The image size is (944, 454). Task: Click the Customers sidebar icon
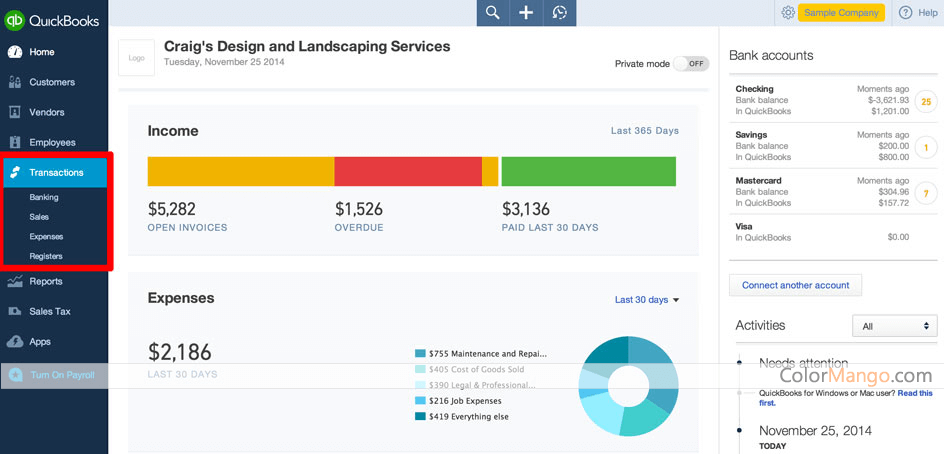coord(15,82)
